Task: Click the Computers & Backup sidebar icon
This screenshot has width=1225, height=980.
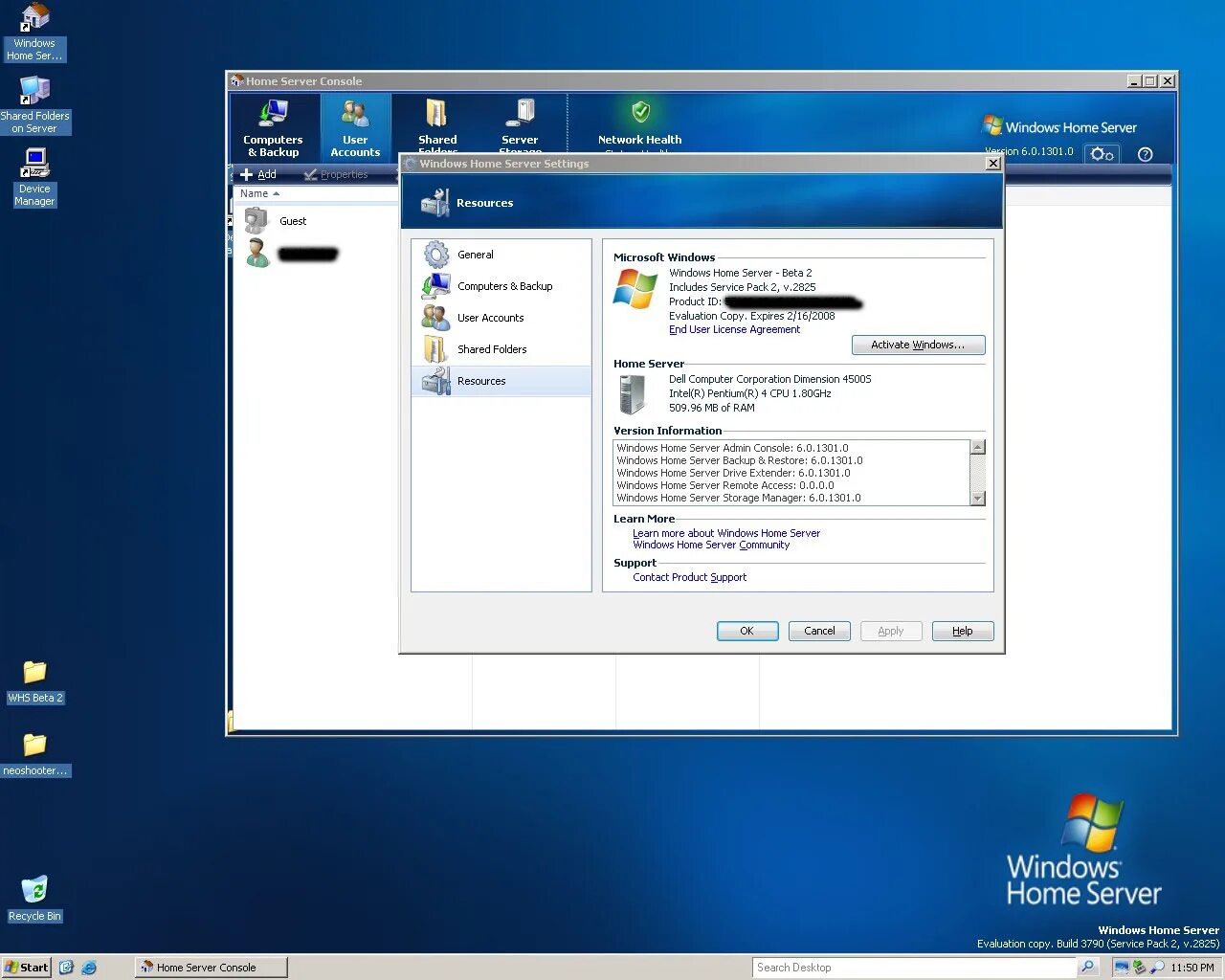Action: 436,286
